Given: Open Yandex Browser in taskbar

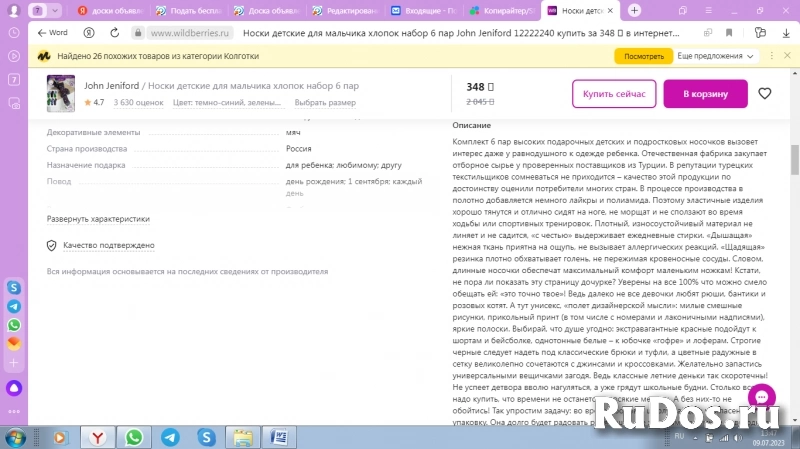Looking at the screenshot, I should pyautogui.click(x=97, y=437).
